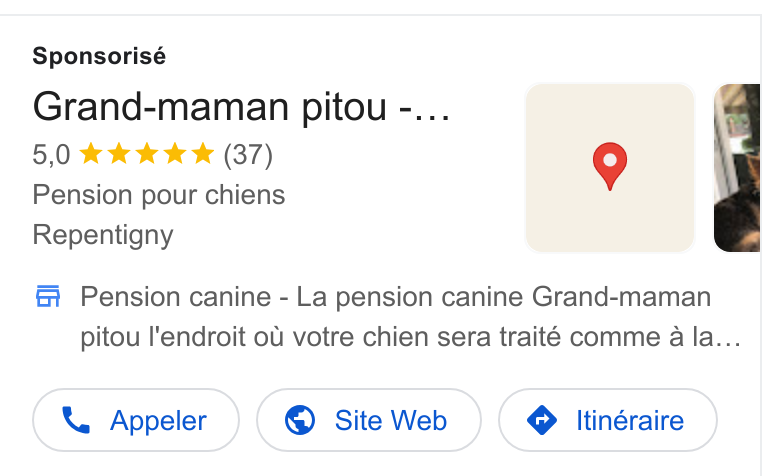Get directions via Itinéraire button
Image resolution: width=776 pixels, height=476 pixels.
click(x=608, y=420)
